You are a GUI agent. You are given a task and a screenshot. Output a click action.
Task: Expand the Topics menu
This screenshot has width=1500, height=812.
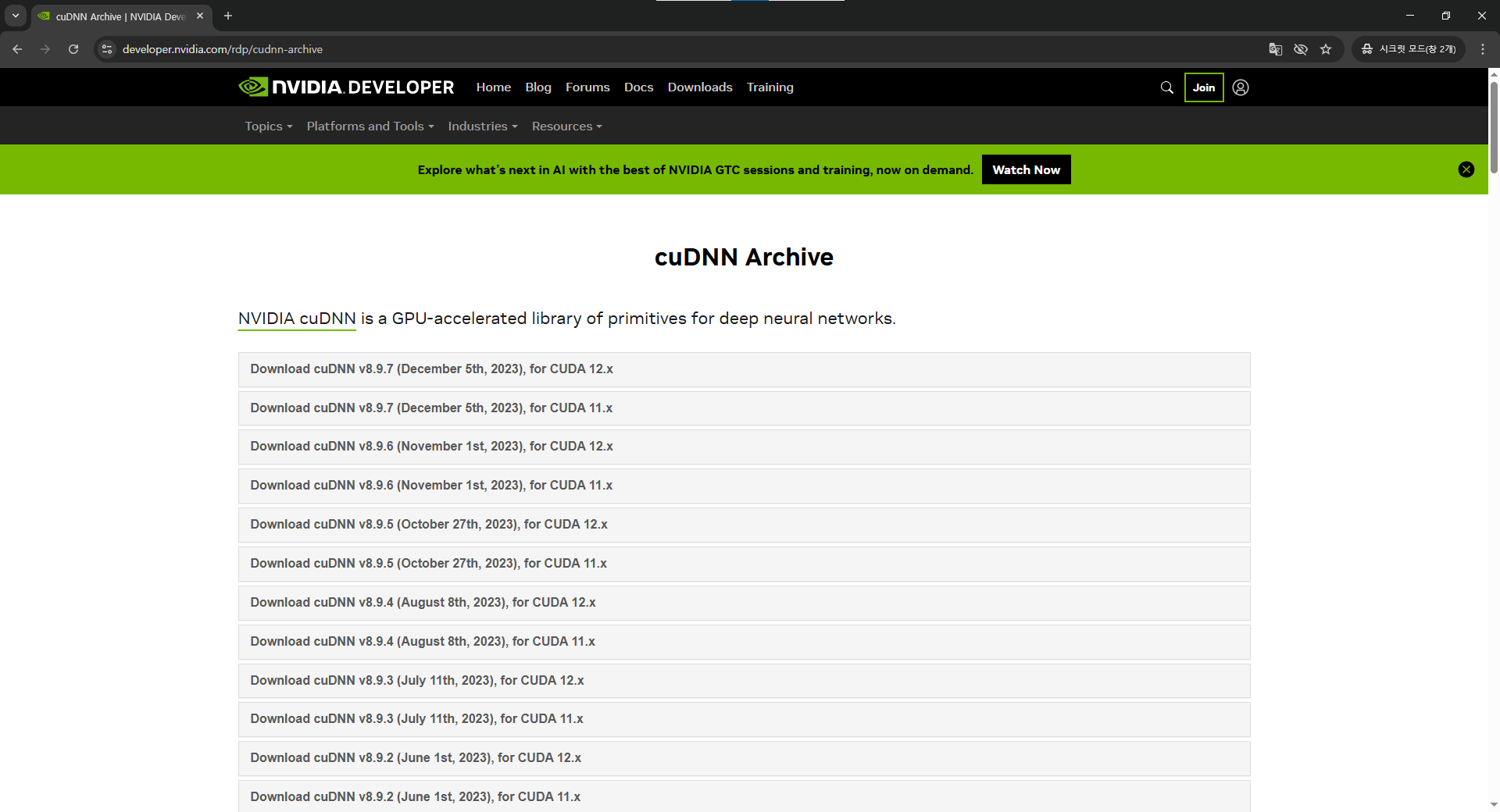tap(269, 126)
